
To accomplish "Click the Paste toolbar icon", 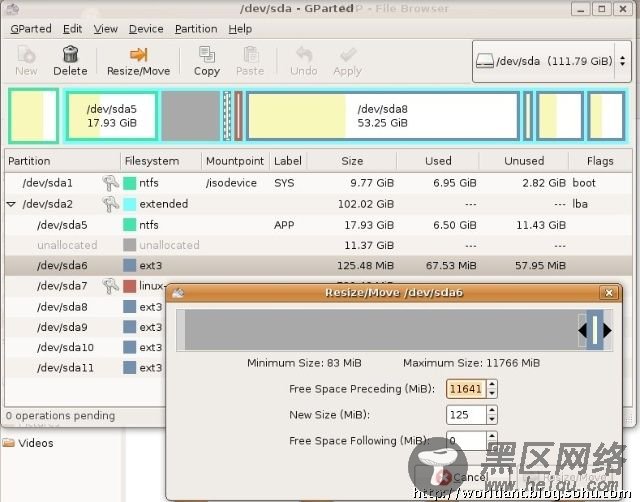I will (250, 54).
